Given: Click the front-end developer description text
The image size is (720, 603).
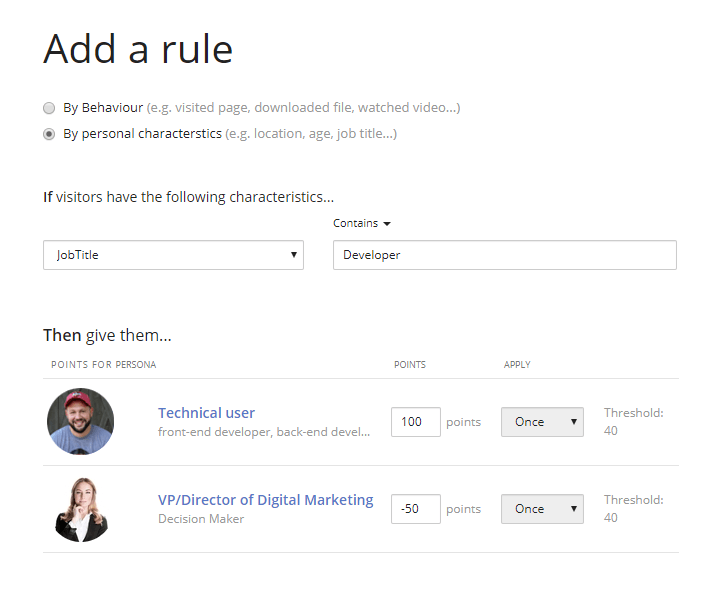Looking at the screenshot, I should click(263, 433).
